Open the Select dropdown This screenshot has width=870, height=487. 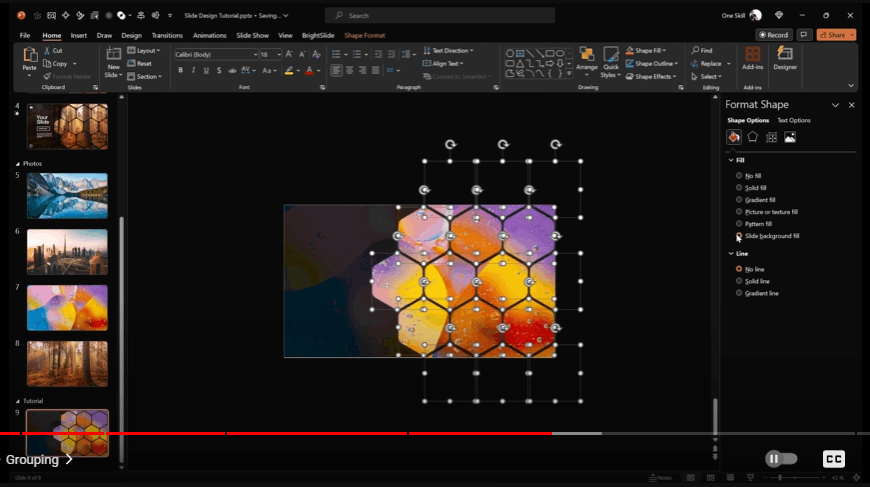[706, 77]
